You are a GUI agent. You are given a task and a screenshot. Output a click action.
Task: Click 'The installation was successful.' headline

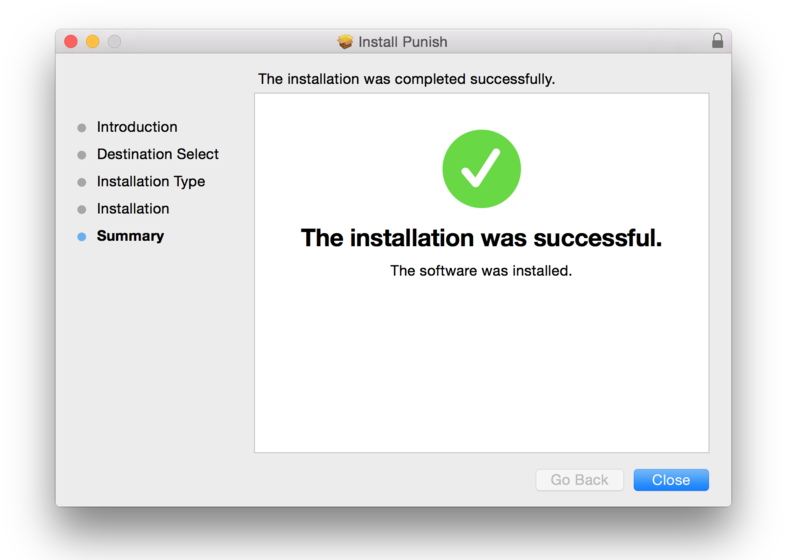(x=481, y=238)
